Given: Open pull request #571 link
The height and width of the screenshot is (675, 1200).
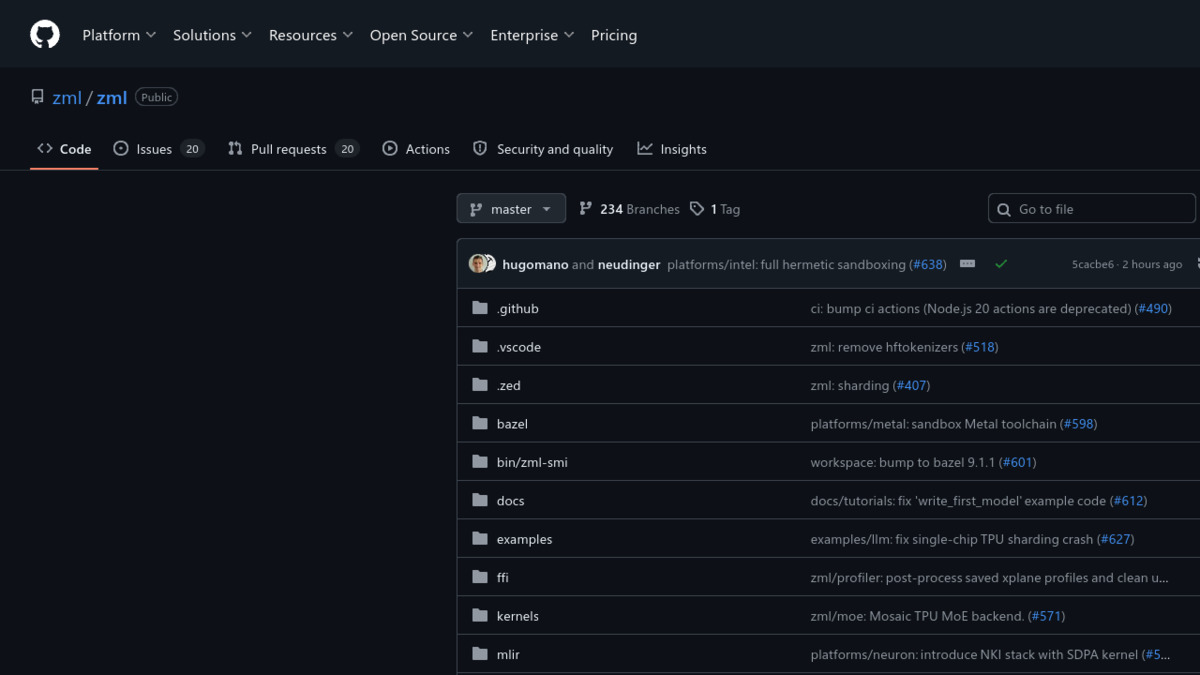Looking at the screenshot, I should 1046,615.
